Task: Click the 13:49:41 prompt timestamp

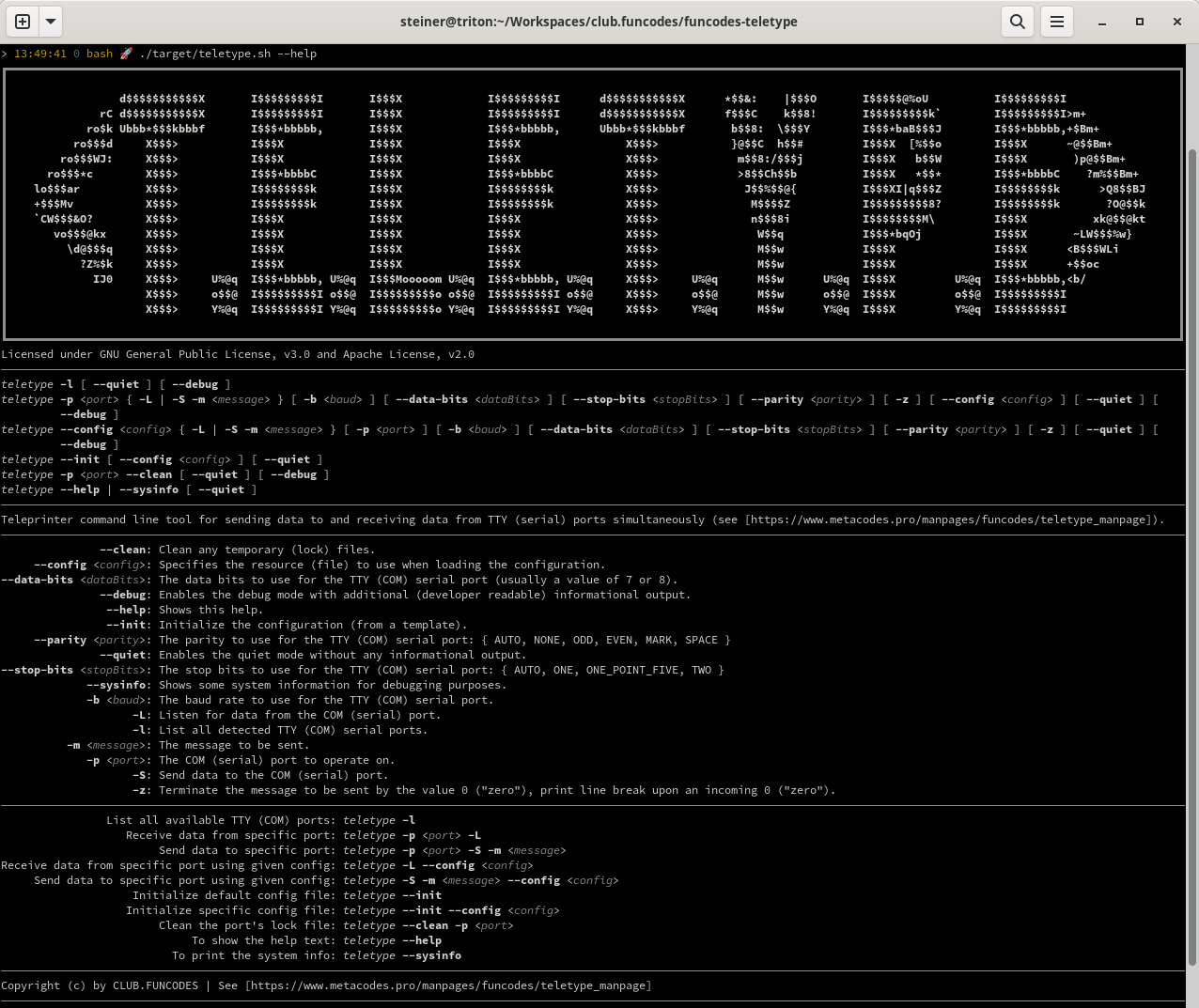Action: click(40, 54)
